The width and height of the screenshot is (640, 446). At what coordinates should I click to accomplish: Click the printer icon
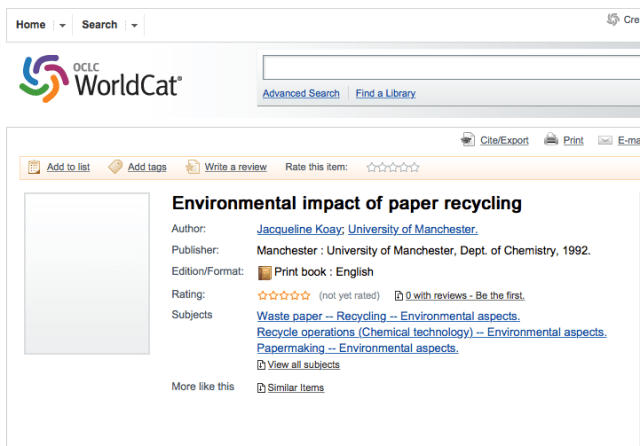[550, 140]
